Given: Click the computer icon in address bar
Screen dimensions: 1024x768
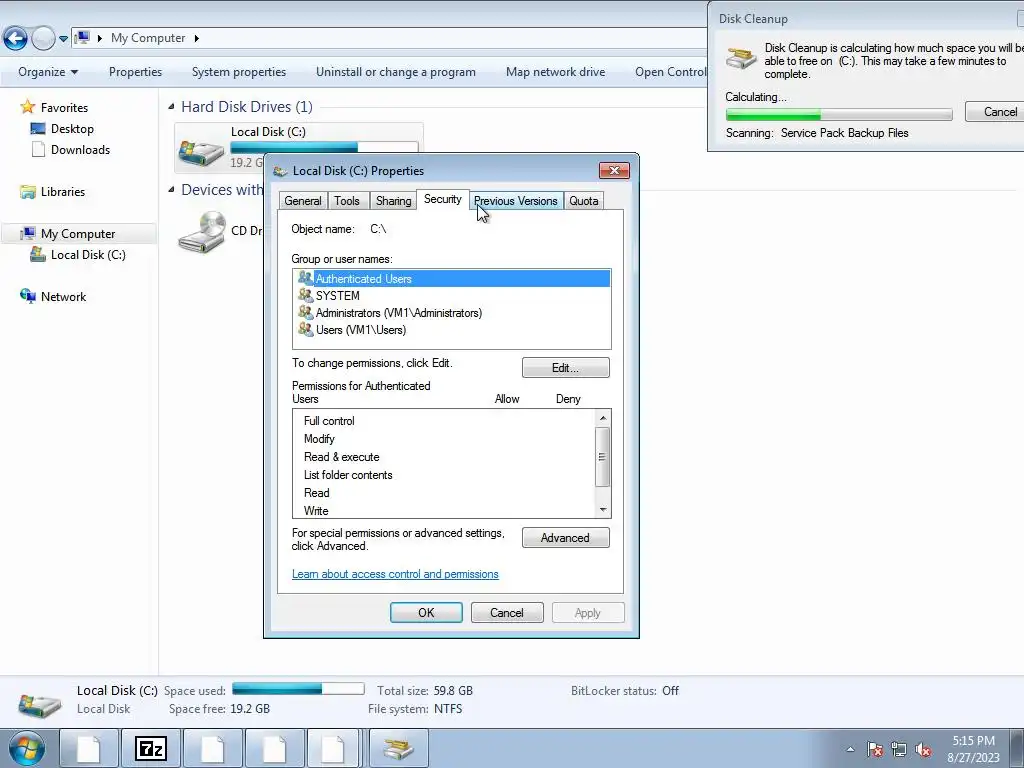Looking at the screenshot, I should 82,38.
